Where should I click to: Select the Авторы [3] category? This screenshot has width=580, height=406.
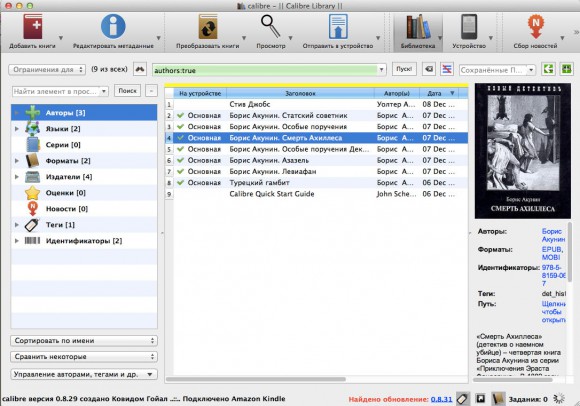pos(84,112)
